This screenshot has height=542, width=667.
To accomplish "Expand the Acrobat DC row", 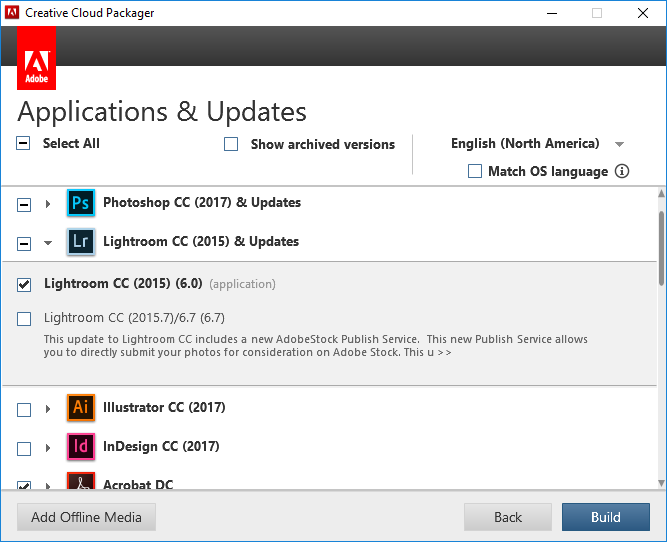I will click(x=48, y=485).
